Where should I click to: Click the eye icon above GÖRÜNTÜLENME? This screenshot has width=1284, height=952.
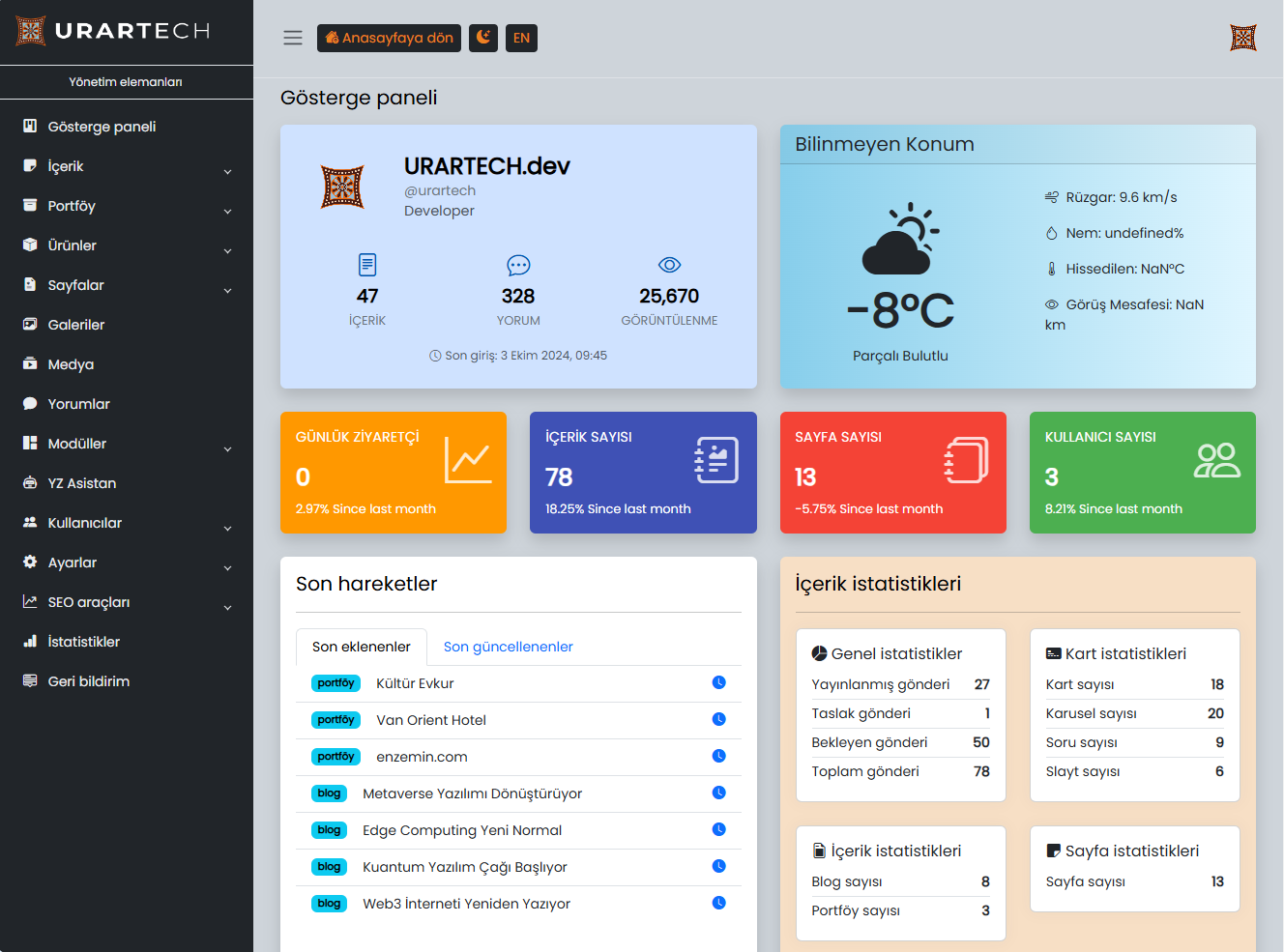[x=669, y=265]
